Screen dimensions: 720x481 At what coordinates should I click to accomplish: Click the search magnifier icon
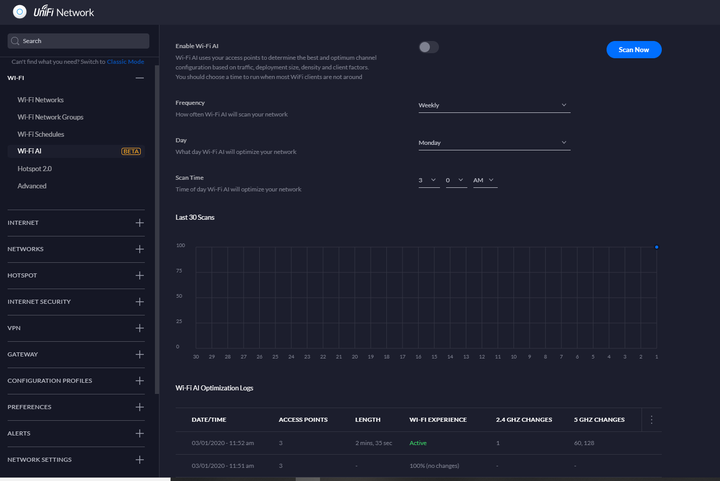click(15, 41)
